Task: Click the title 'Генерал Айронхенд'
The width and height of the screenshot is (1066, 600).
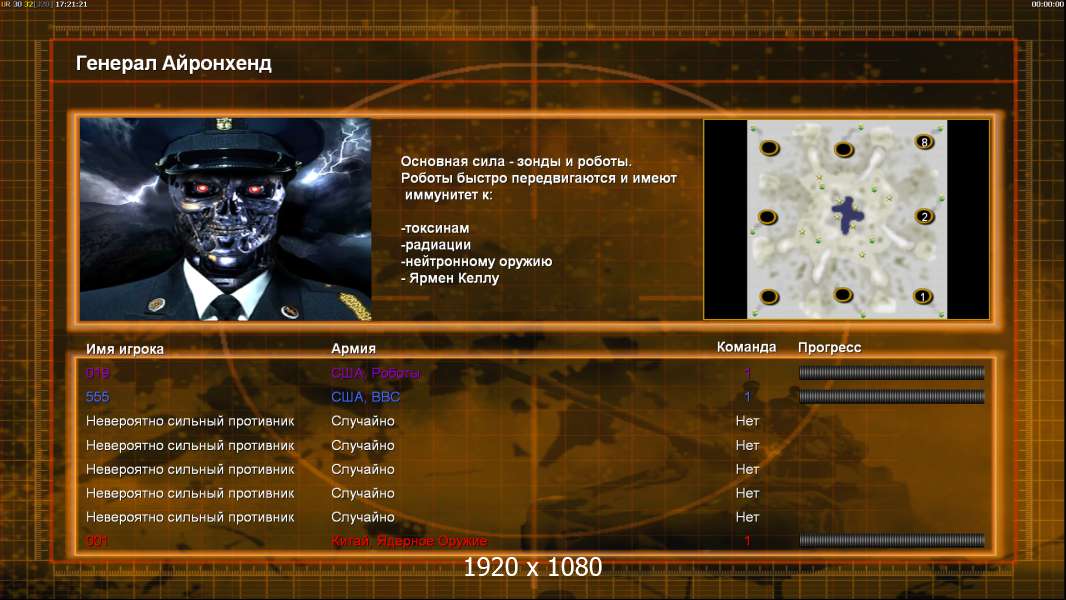Action: click(x=174, y=63)
